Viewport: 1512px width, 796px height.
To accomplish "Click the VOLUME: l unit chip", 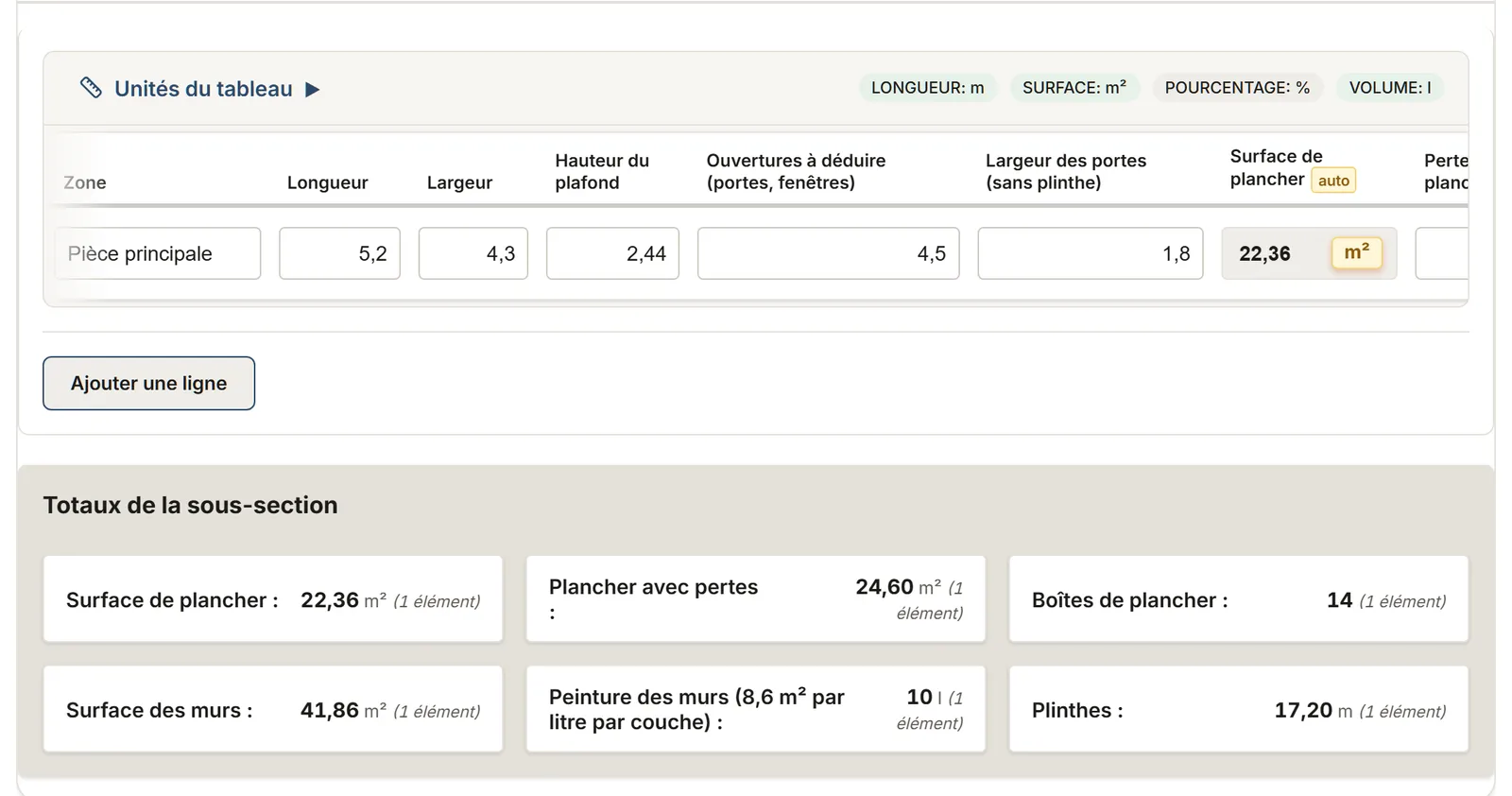I will click(x=1390, y=88).
